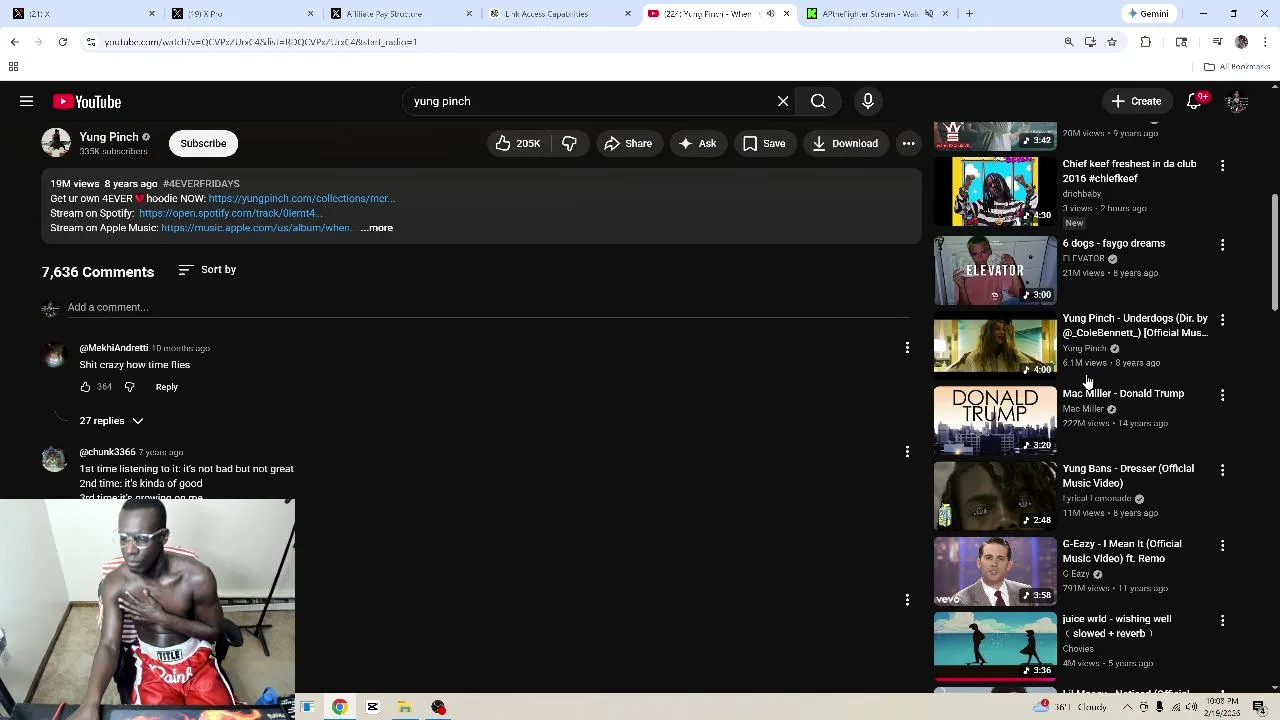Reply to @MekhiAndretti's comment
Viewport: 1280px width, 720px height.
coord(166,387)
